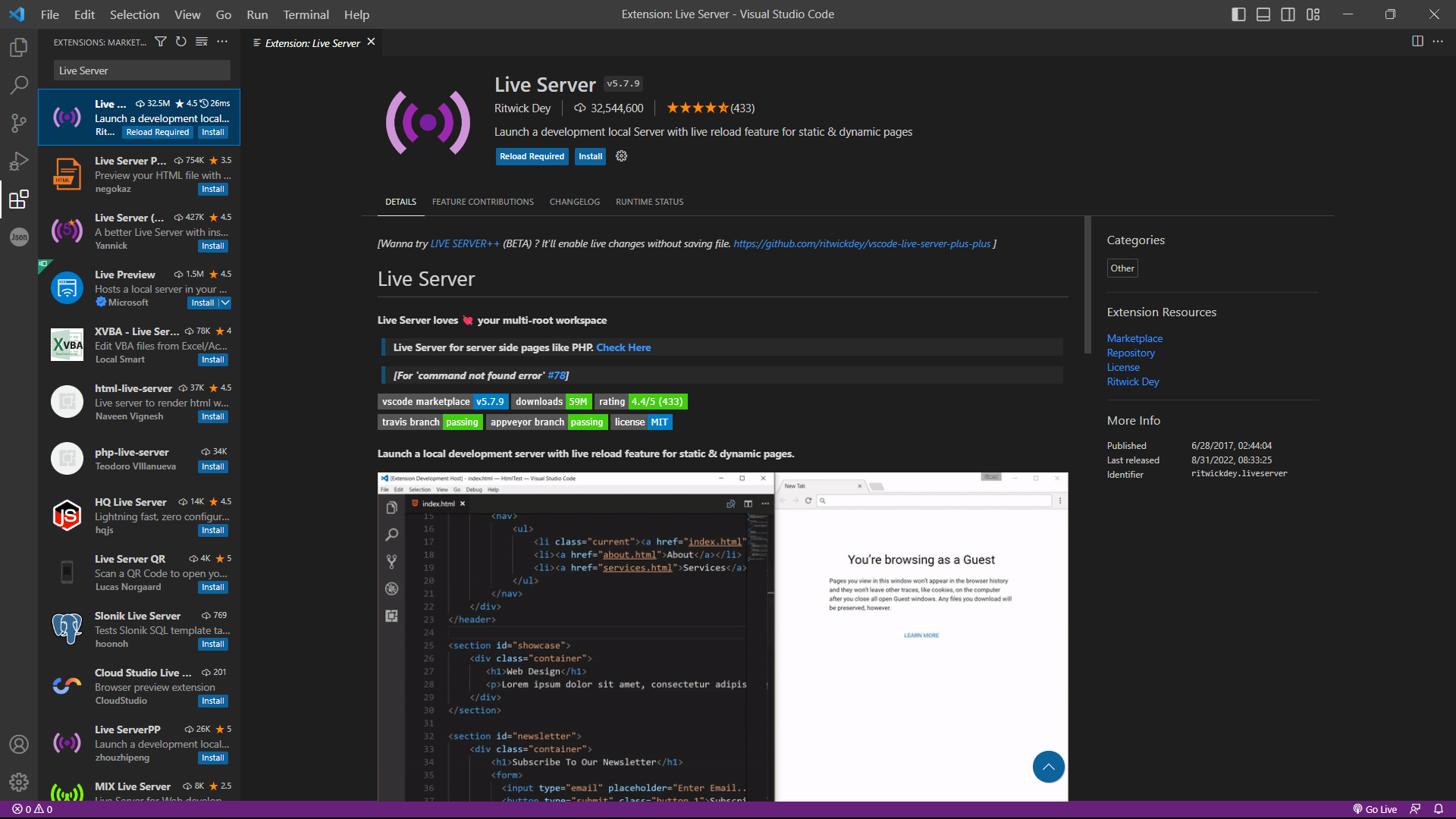Switch to Changelog tab

tap(575, 202)
